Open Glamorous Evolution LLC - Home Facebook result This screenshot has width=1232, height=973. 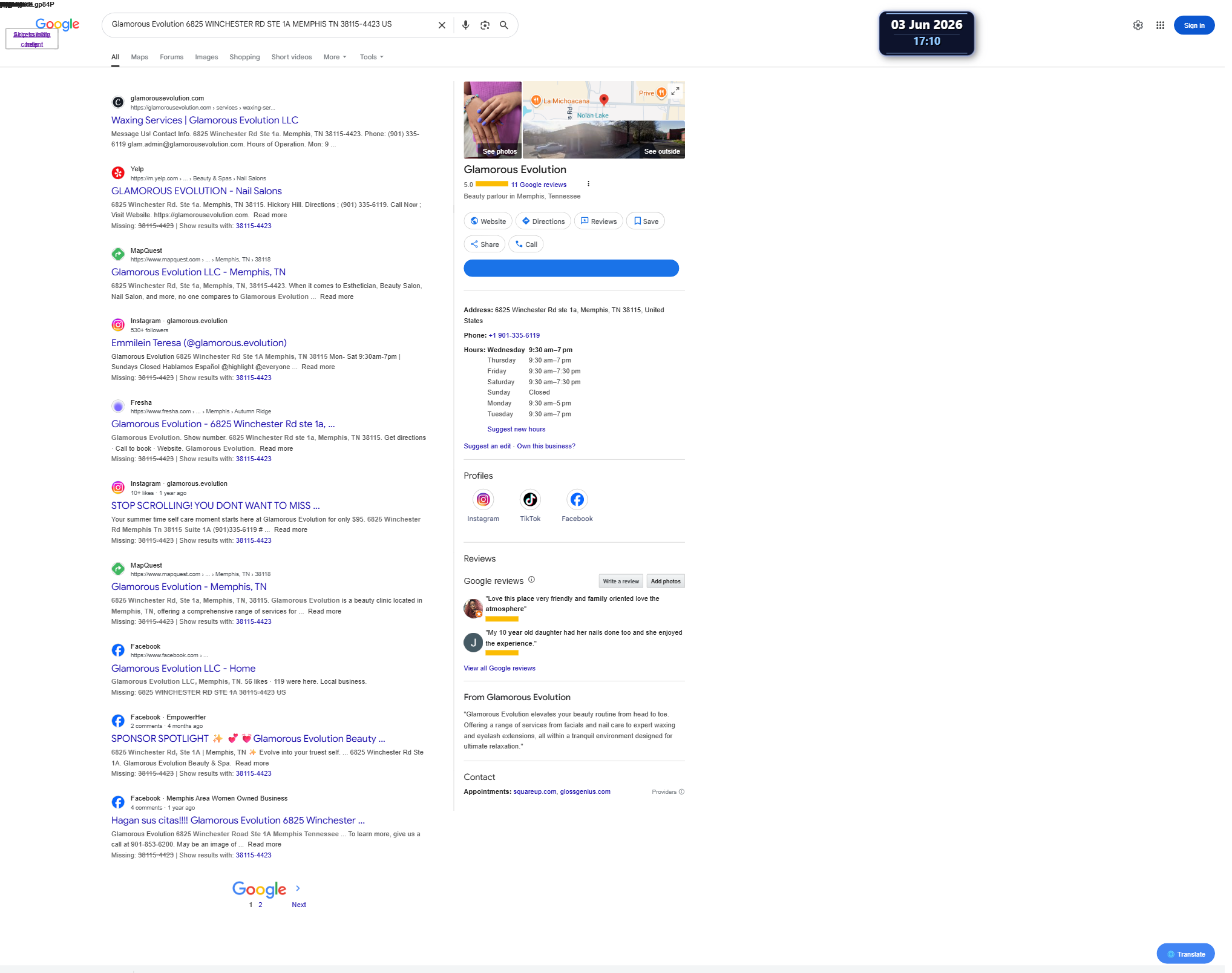(183, 669)
